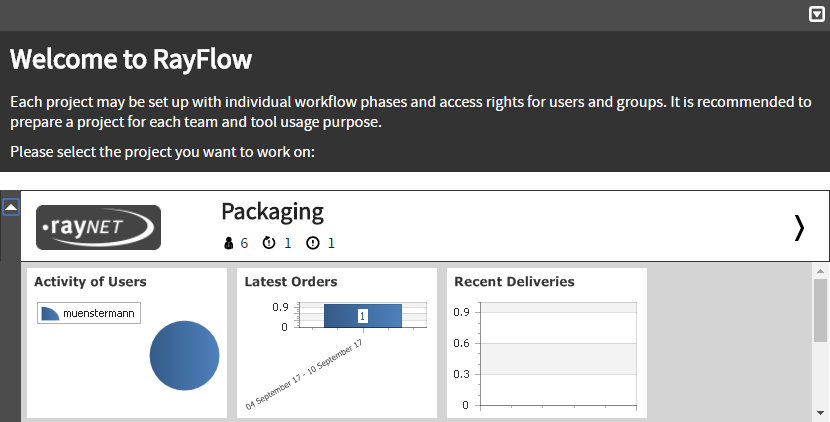Click the muenstermann legend swatch
Image resolution: width=830 pixels, height=422 pixels.
click(x=50, y=313)
